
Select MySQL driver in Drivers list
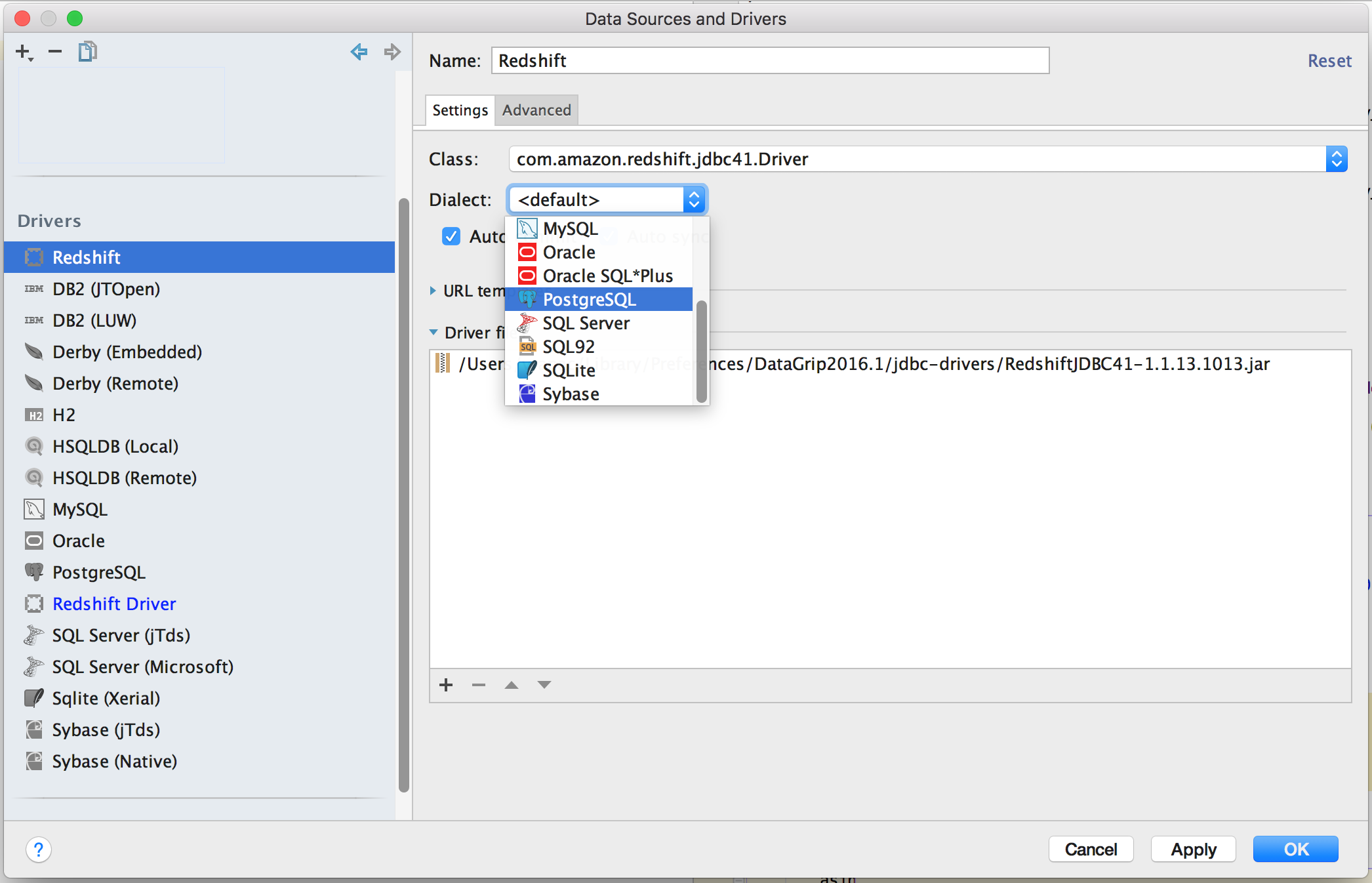click(199, 509)
